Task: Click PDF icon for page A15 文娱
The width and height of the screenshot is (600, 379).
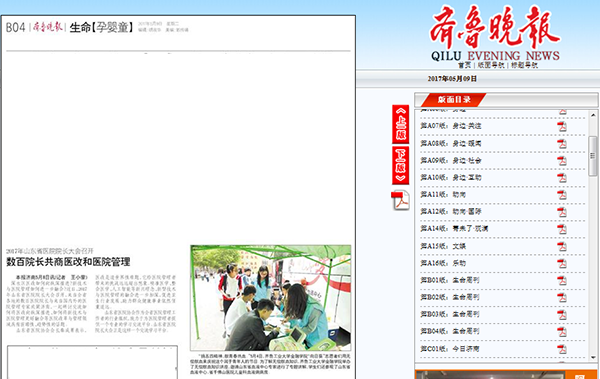Action: 562,246
